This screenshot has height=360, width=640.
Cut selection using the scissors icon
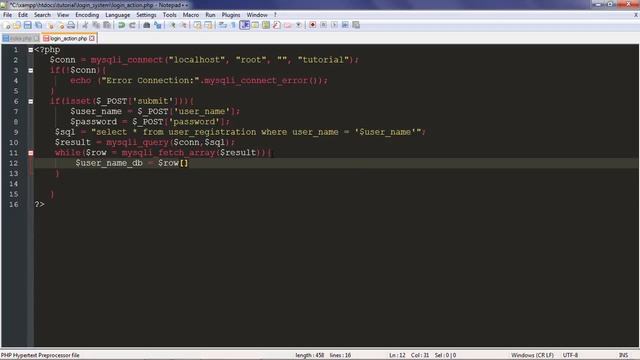pos(85,25)
